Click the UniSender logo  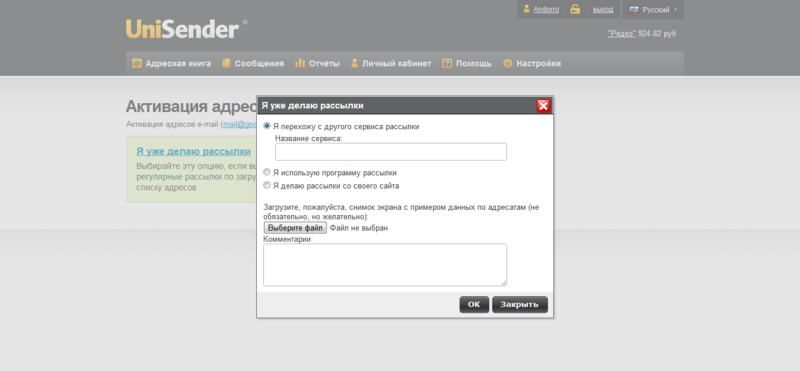click(x=187, y=29)
